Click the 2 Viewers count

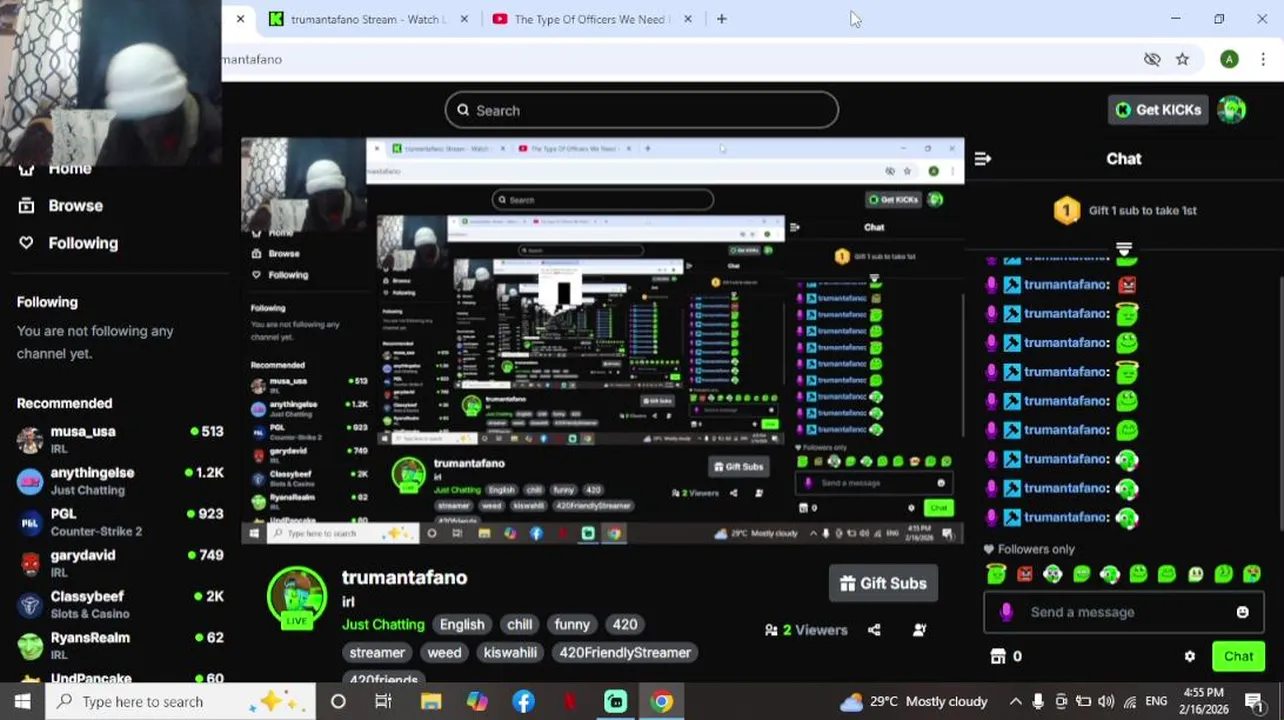806,630
